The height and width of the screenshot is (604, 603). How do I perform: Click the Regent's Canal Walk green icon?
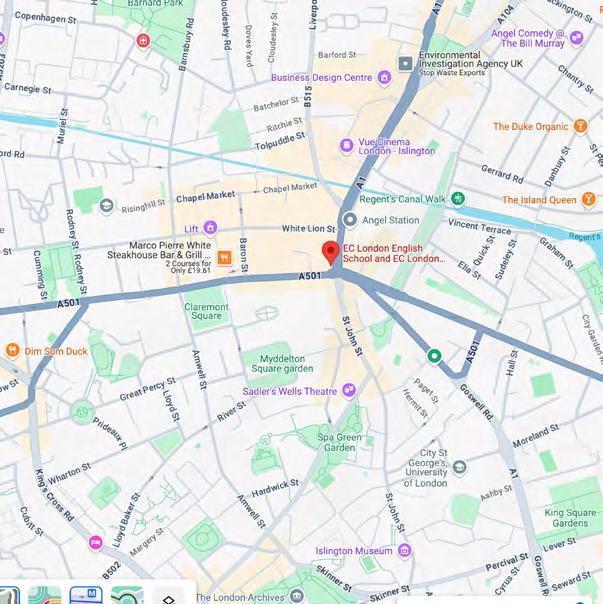[x=458, y=199]
